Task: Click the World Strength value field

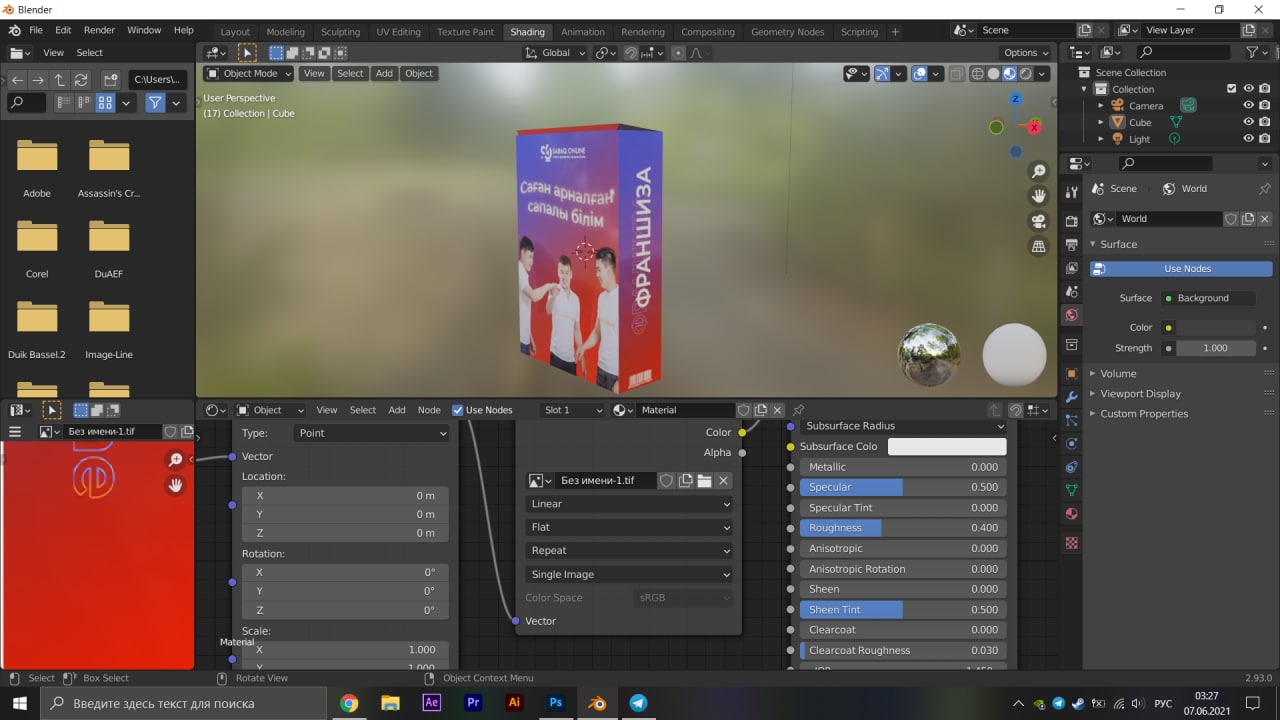Action: click(1216, 348)
